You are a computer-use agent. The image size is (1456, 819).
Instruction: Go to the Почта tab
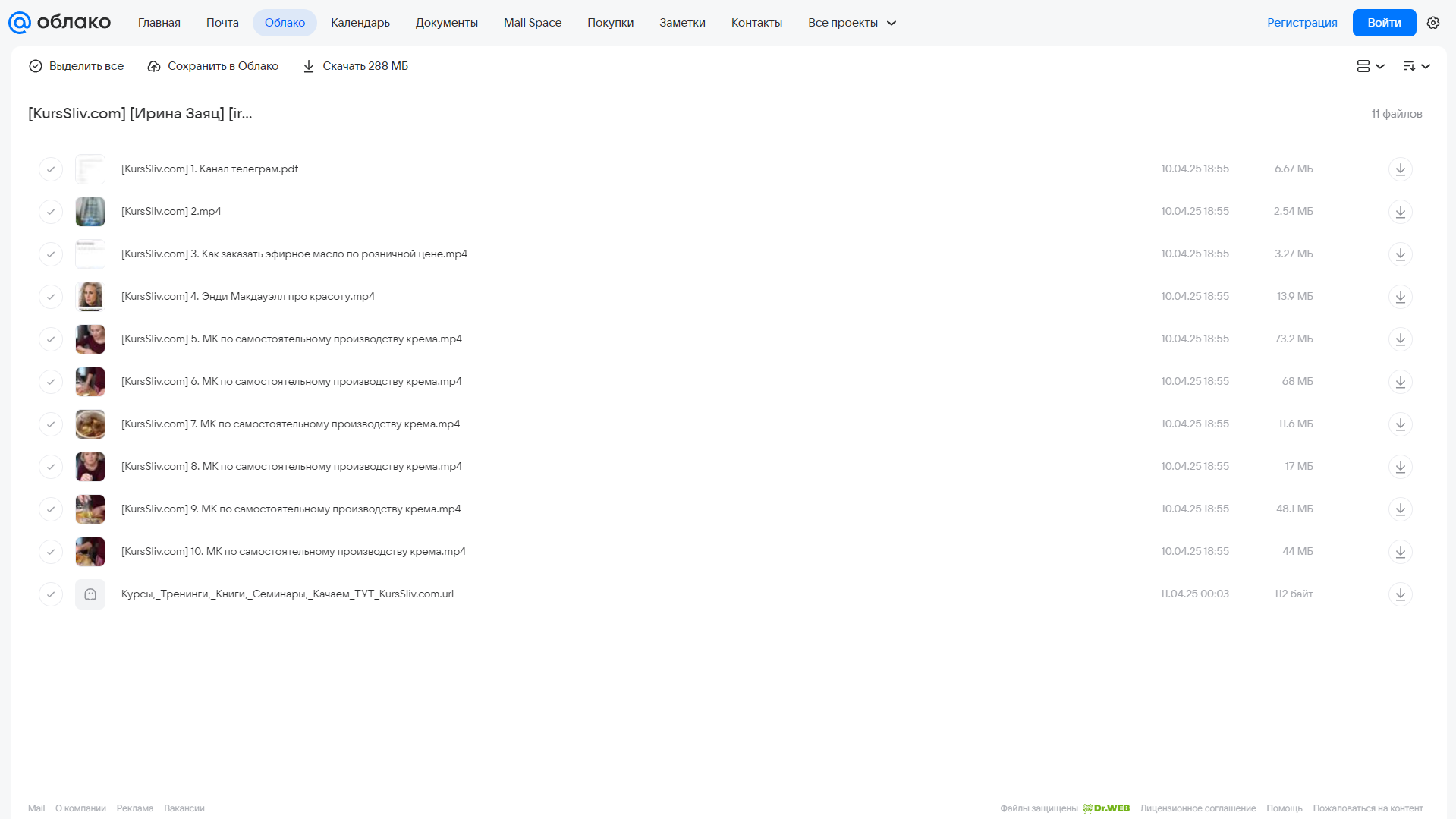coord(222,23)
